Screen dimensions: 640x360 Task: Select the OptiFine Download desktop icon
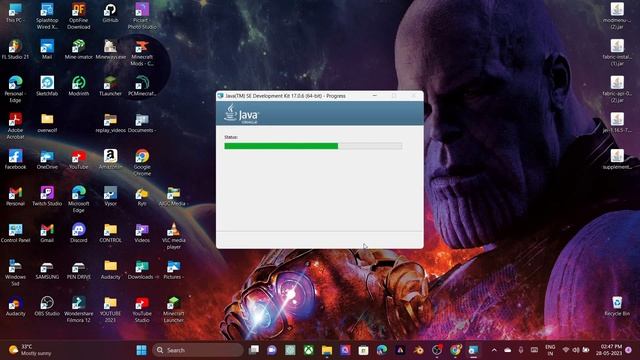(79, 16)
